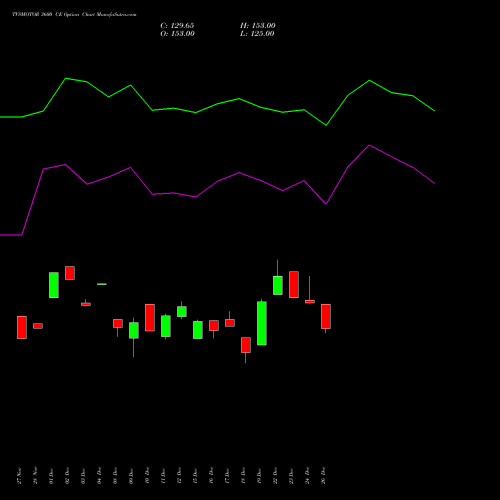Select the tall green candlestick for 19 Dec
Viewport: 500px width, 500px height.
click(x=262, y=323)
